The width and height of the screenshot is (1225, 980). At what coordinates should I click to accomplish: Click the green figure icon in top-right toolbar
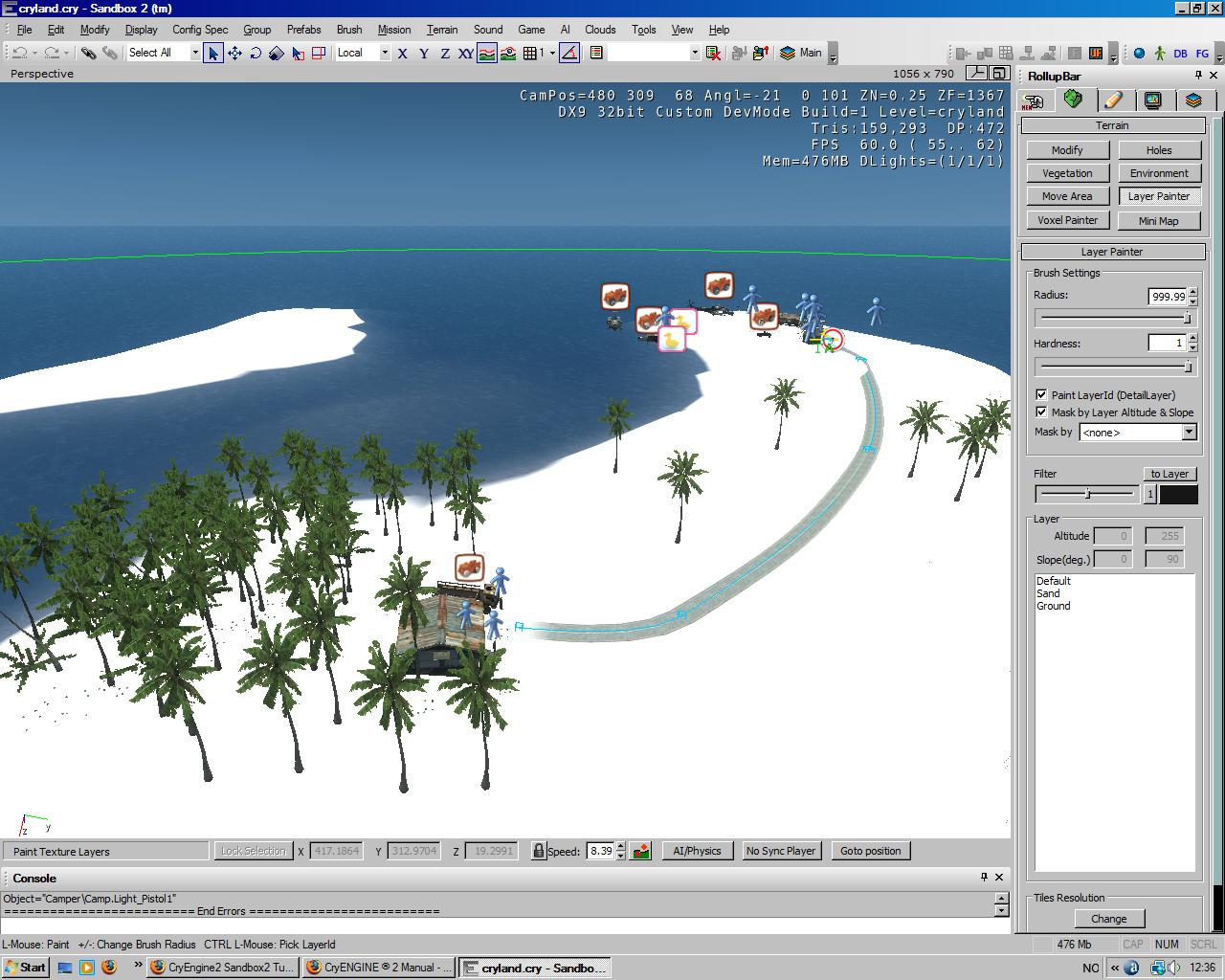pyautogui.click(x=1160, y=53)
